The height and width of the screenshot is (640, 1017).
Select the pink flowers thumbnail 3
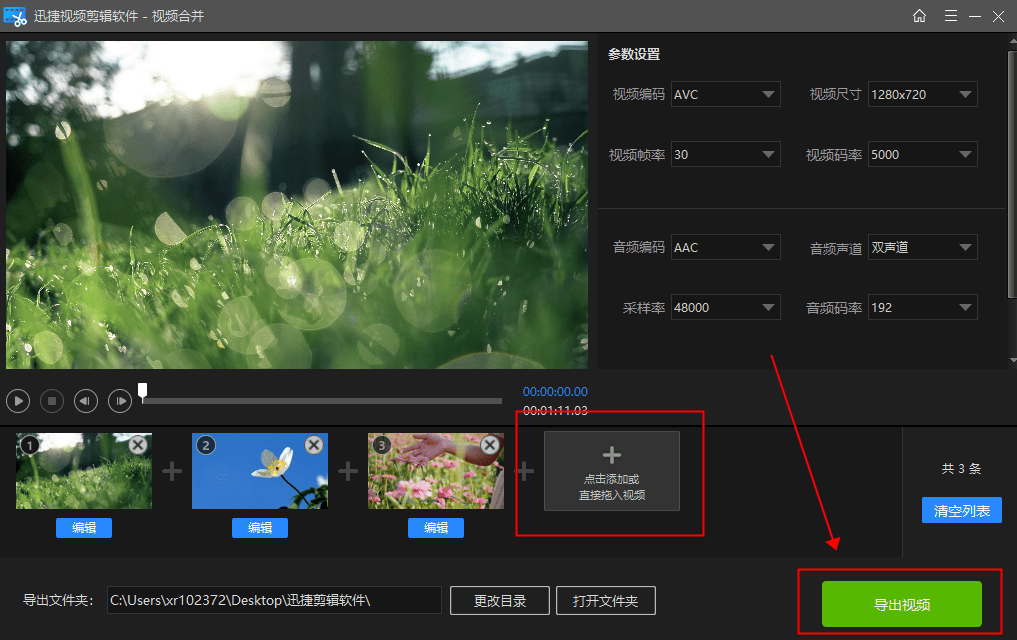pyautogui.click(x=436, y=471)
